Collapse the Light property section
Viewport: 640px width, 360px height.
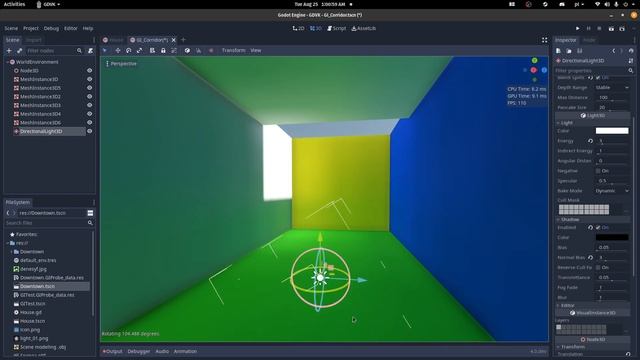point(558,123)
